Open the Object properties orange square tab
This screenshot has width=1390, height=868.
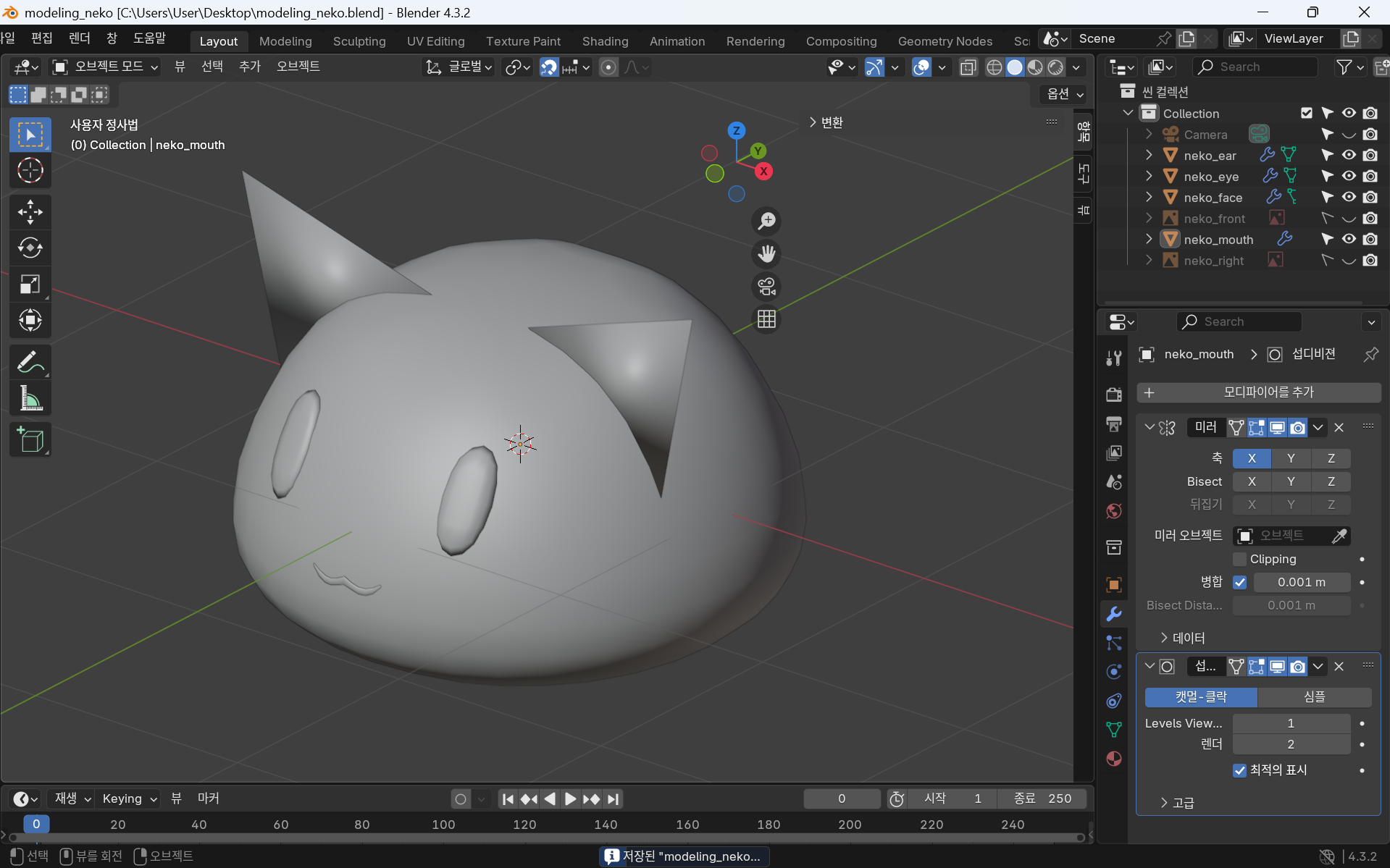pos(1114,584)
